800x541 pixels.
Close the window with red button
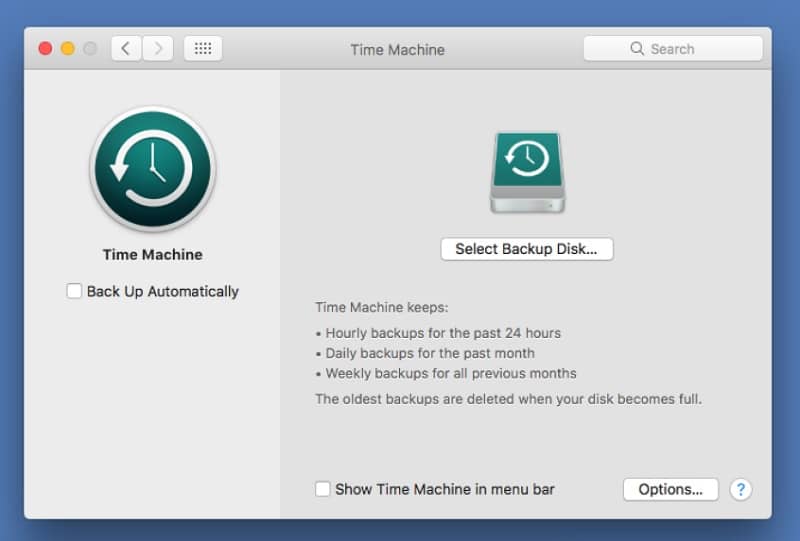pyautogui.click(x=45, y=48)
